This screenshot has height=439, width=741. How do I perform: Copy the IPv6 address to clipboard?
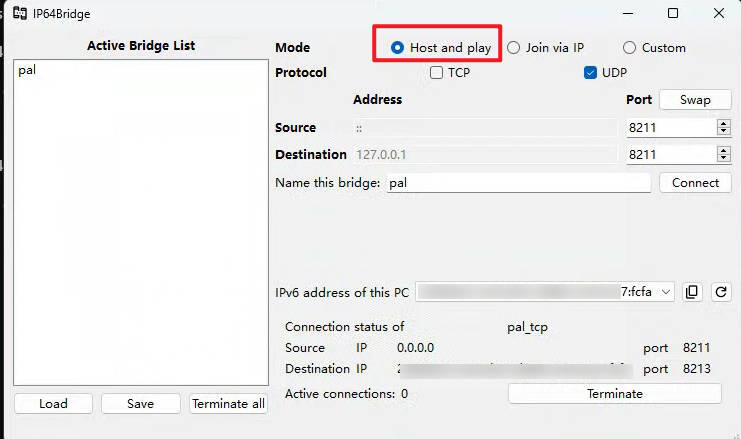click(x=693, y=292)
